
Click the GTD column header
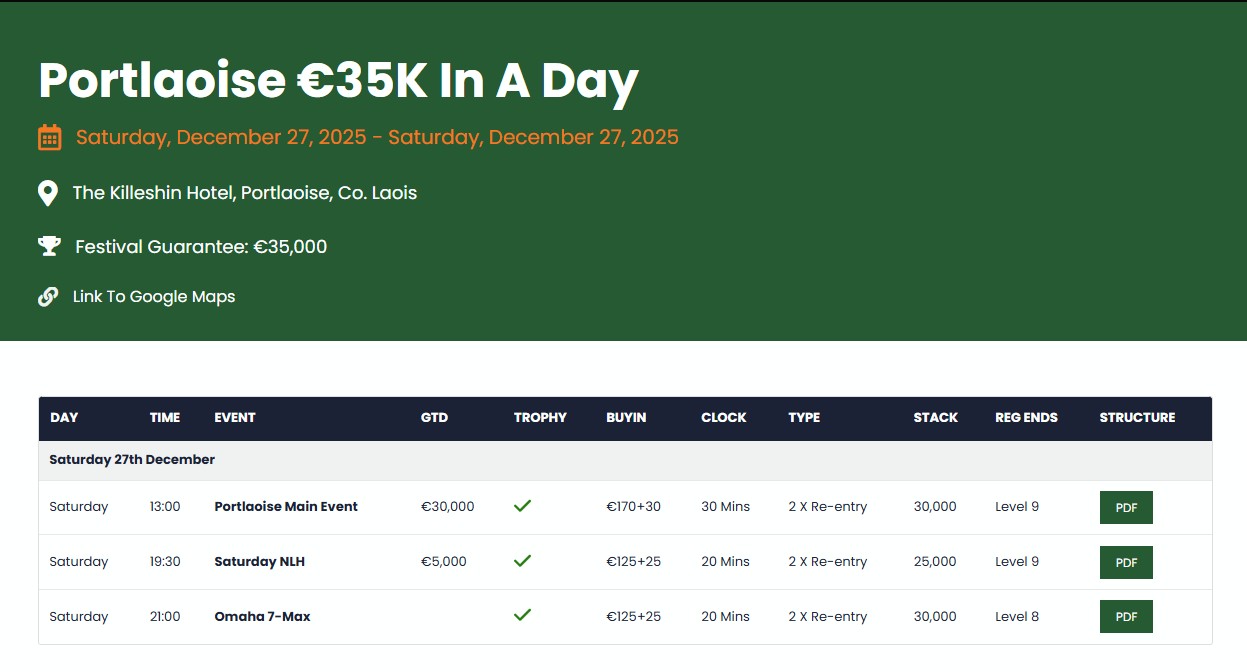(434, 418)
